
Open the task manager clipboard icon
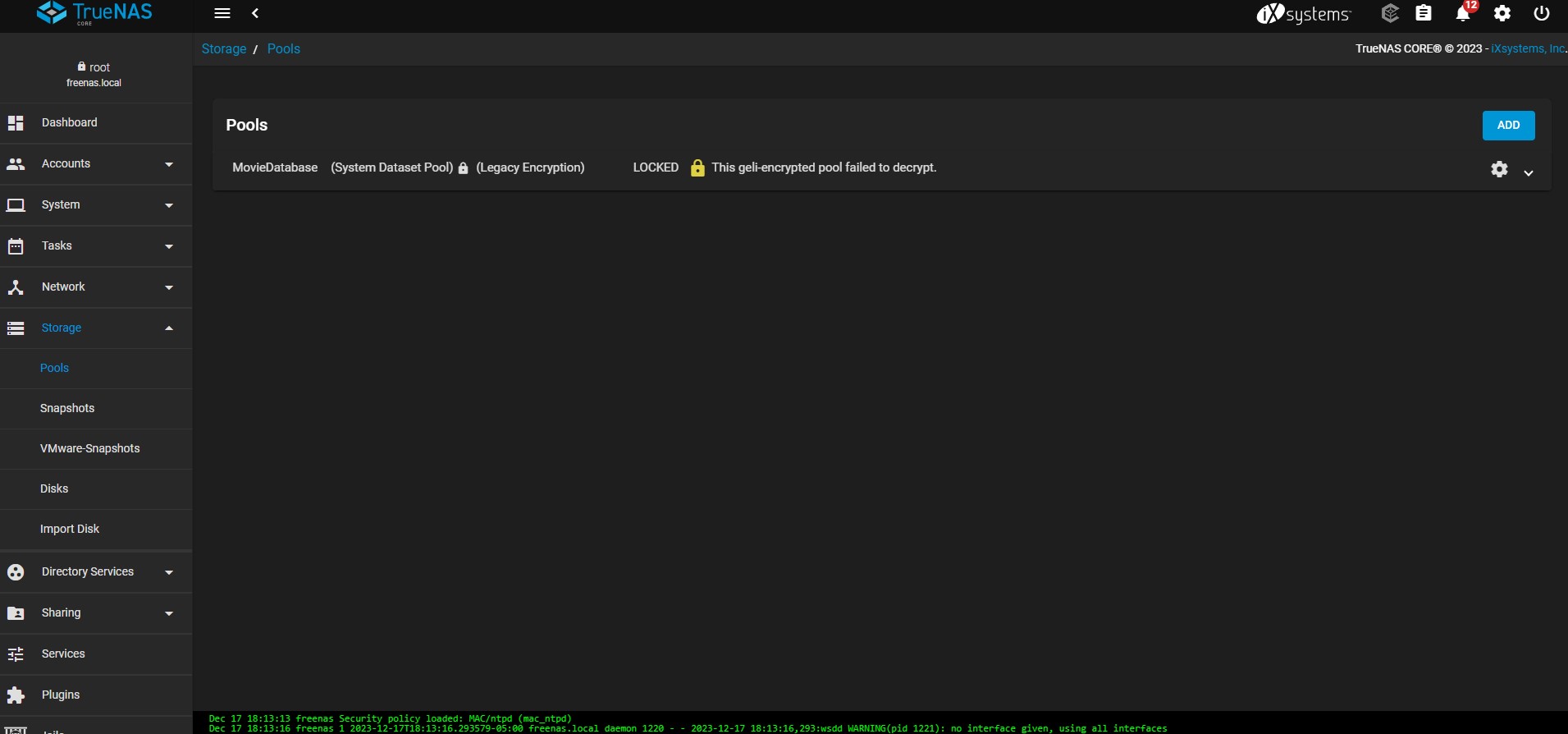click(1424, 13)
